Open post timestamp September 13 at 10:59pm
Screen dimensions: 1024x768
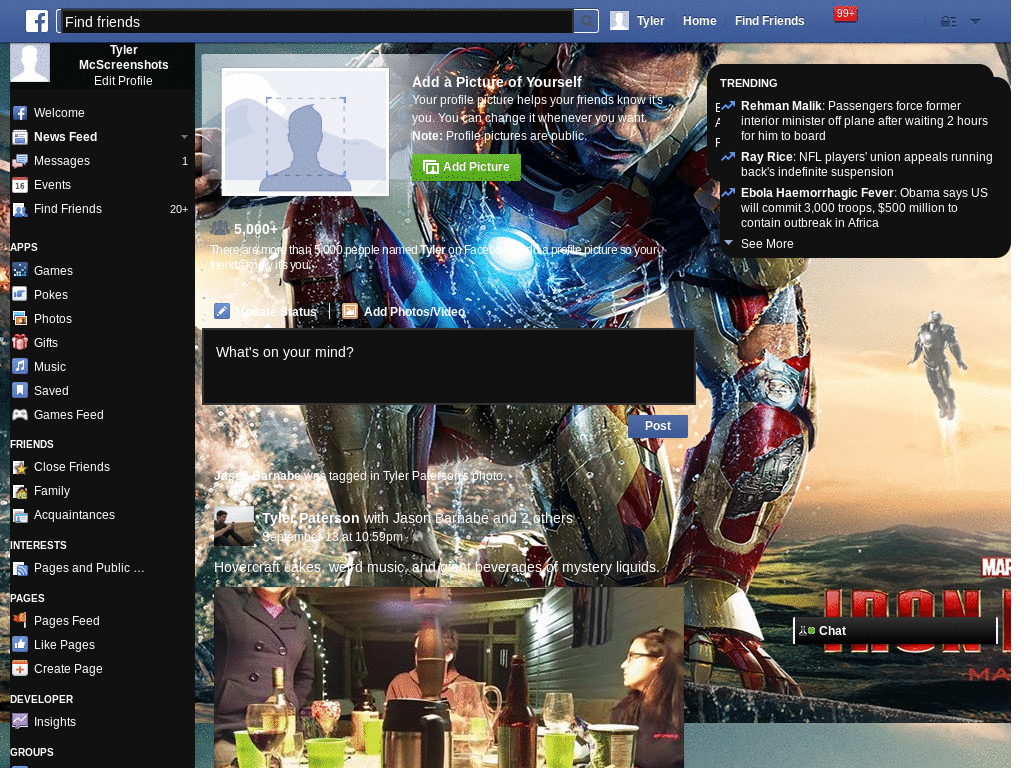click(x=332, y=537)
